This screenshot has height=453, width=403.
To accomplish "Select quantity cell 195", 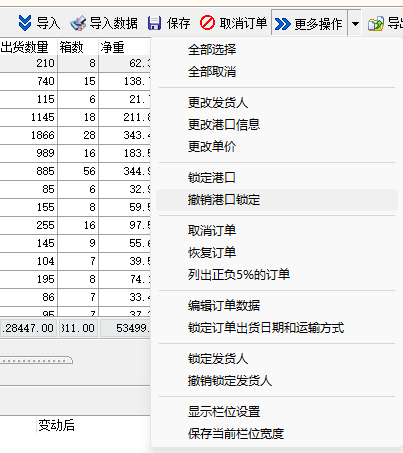I will click(x=29, y=279).
